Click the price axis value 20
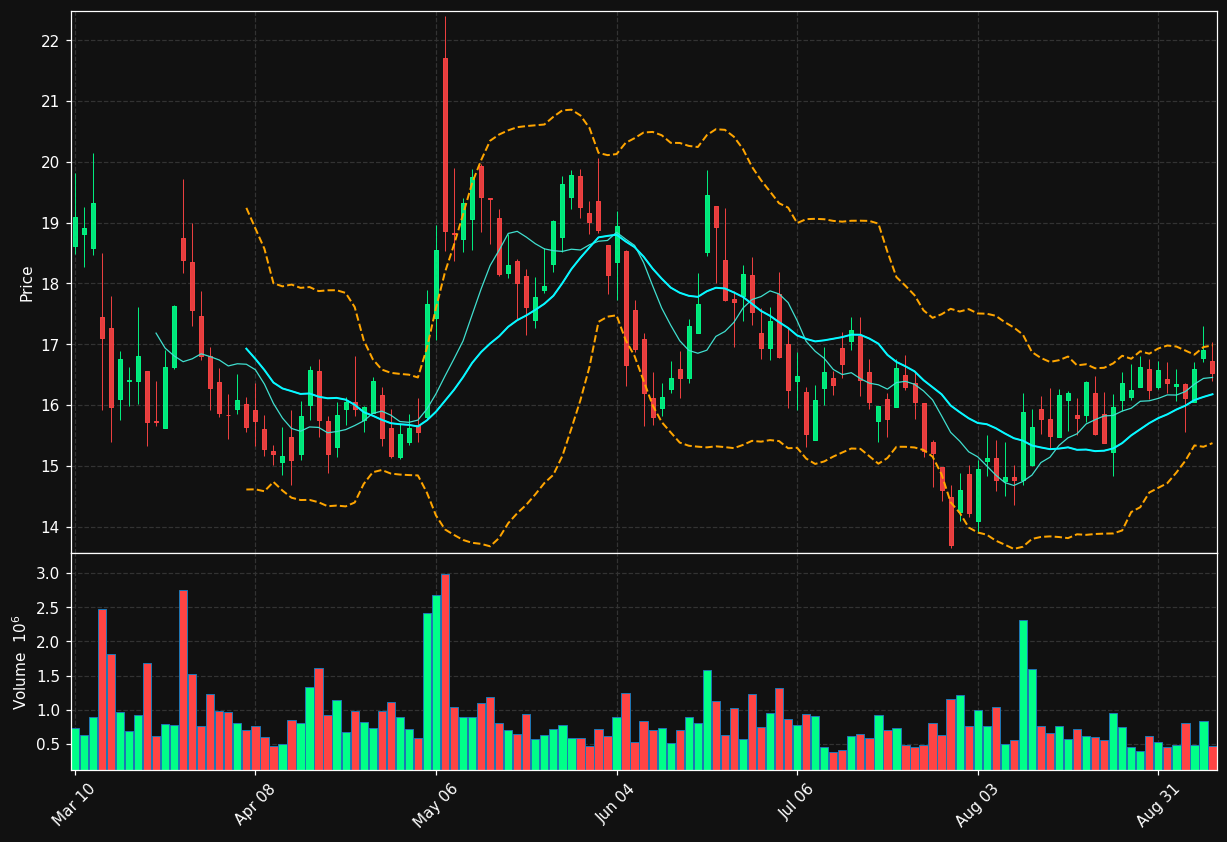The height and width of the screenshot is (842, 1227). pos(50,163)
